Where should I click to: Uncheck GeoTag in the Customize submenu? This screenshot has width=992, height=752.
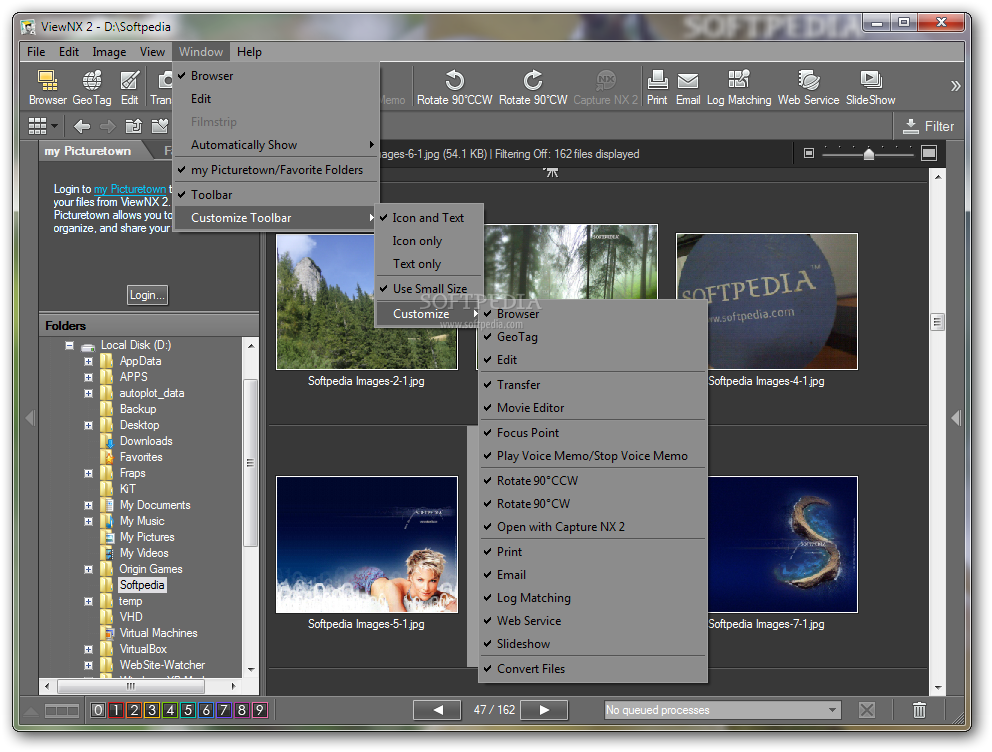tap(593, 337)
